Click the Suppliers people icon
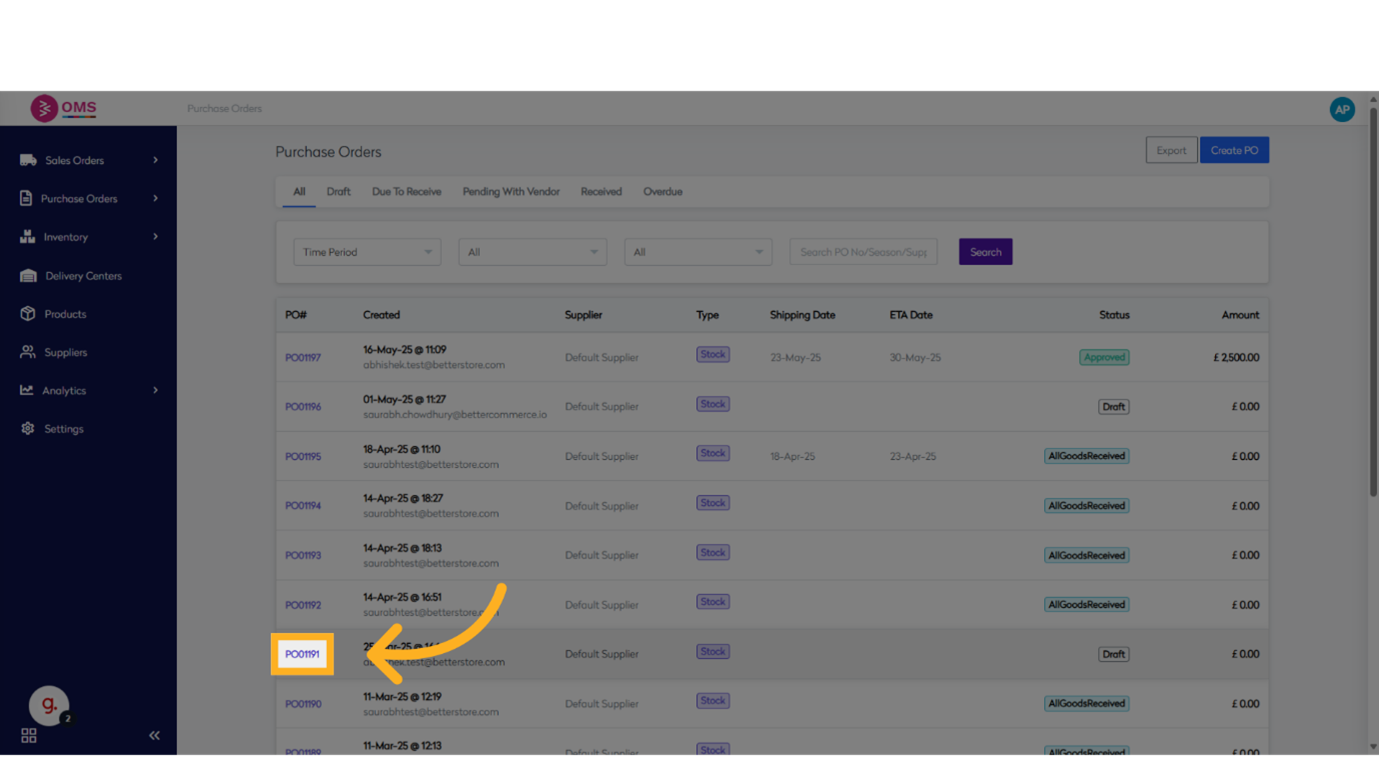Screen dimensions: 1379x776 point(28,352)
